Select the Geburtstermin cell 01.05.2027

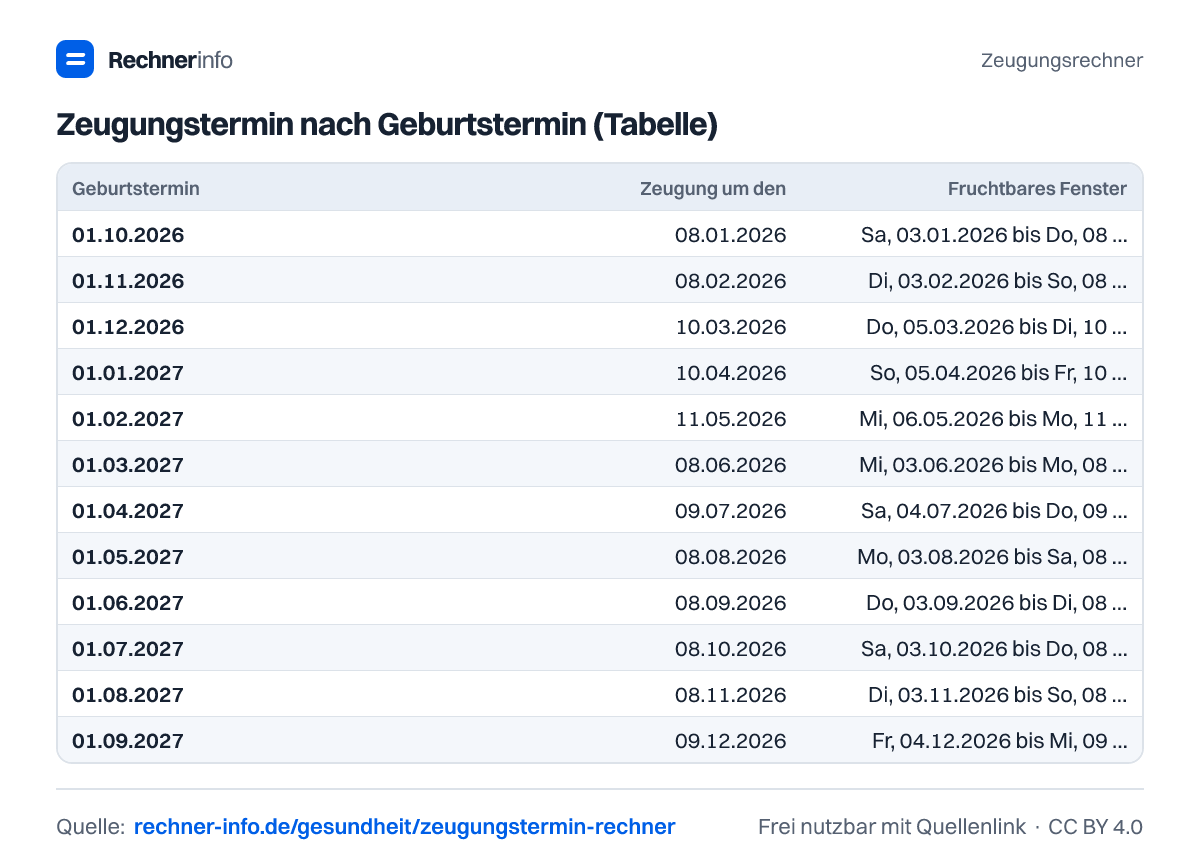pyautogui.click(x=128, y=557)
